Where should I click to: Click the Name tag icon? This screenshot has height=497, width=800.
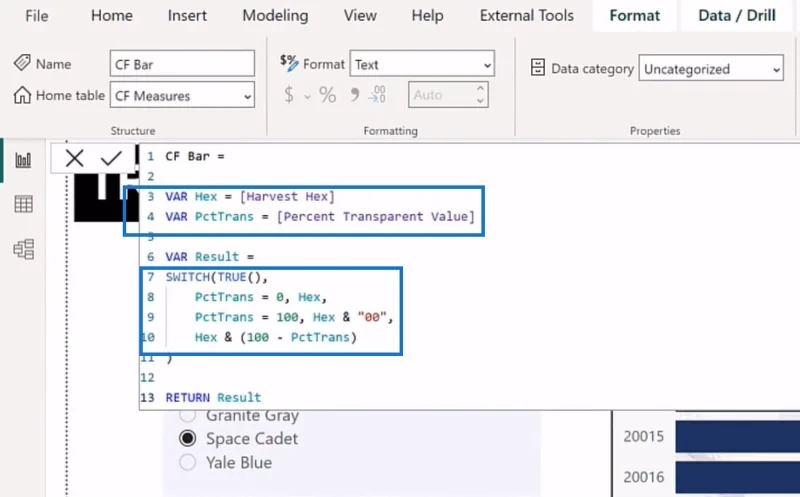point(22,63)
